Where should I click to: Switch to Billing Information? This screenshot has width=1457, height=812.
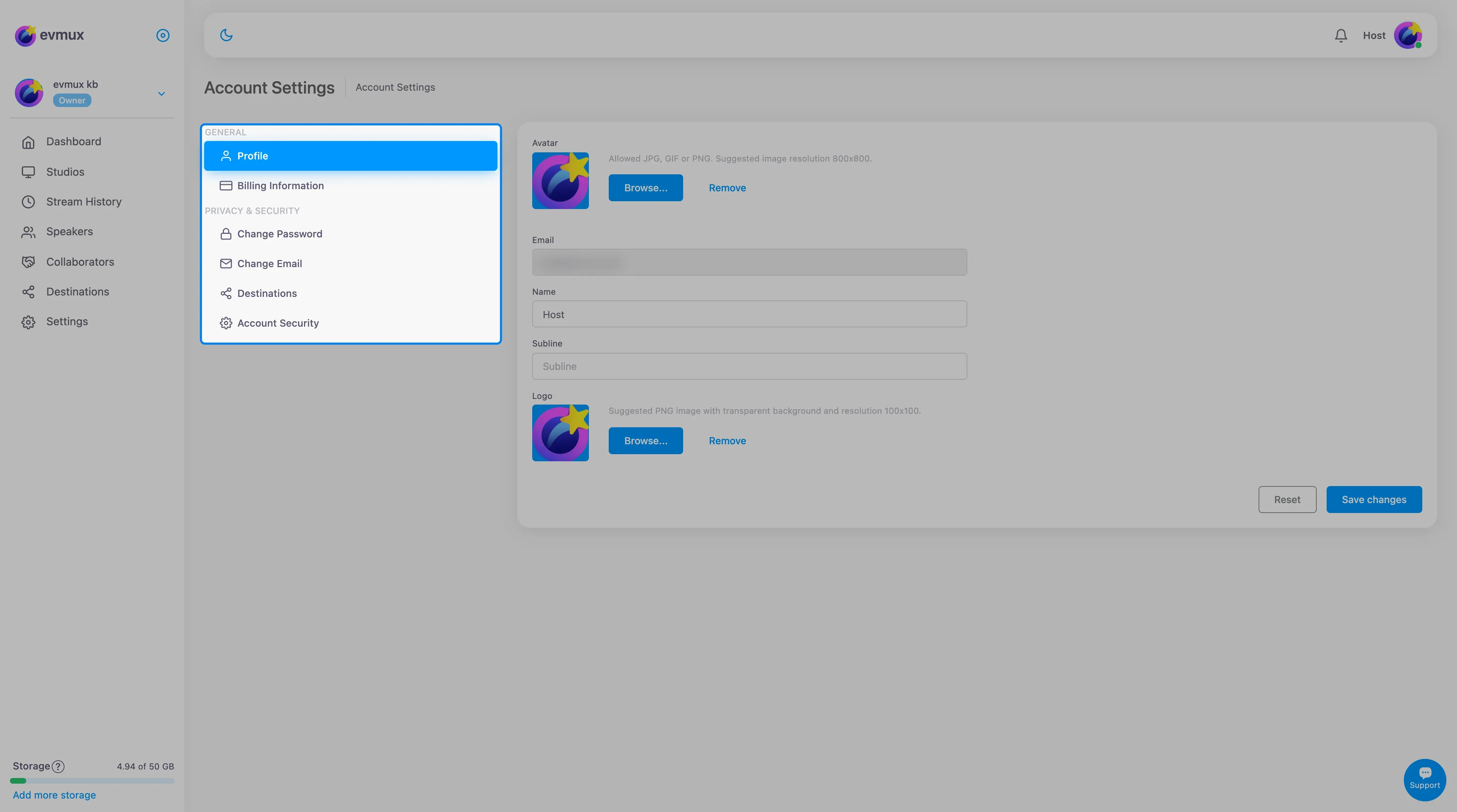[351, 186]
